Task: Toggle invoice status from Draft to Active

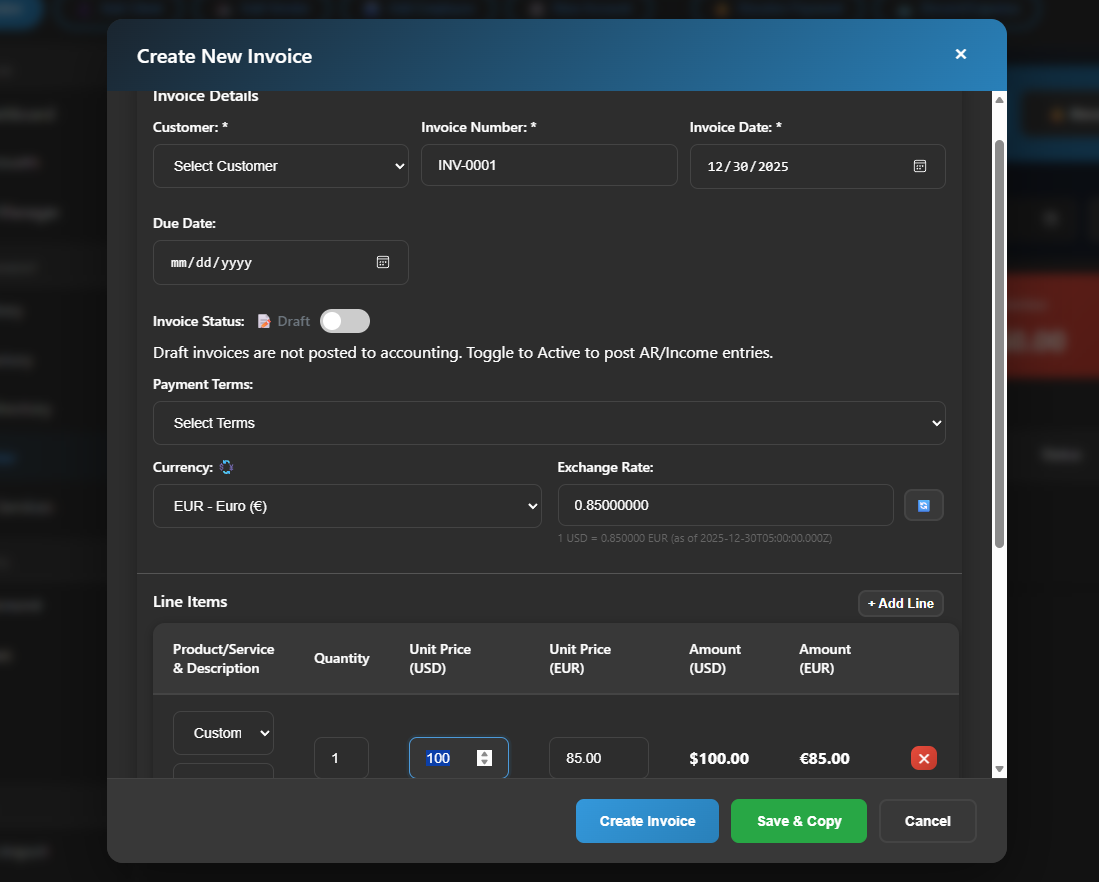Action: (344, 321)
